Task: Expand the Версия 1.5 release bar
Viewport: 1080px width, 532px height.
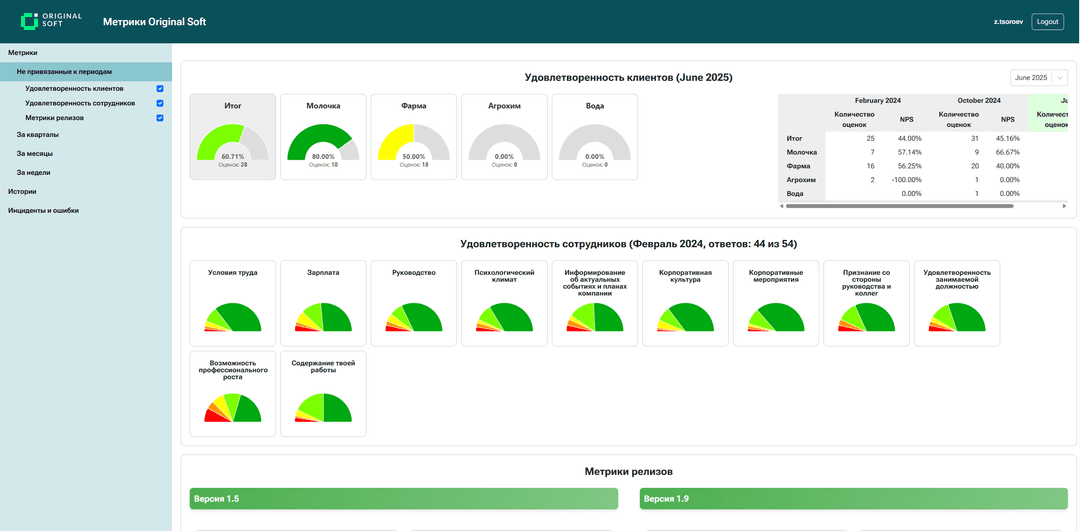Action: point(404,498)
